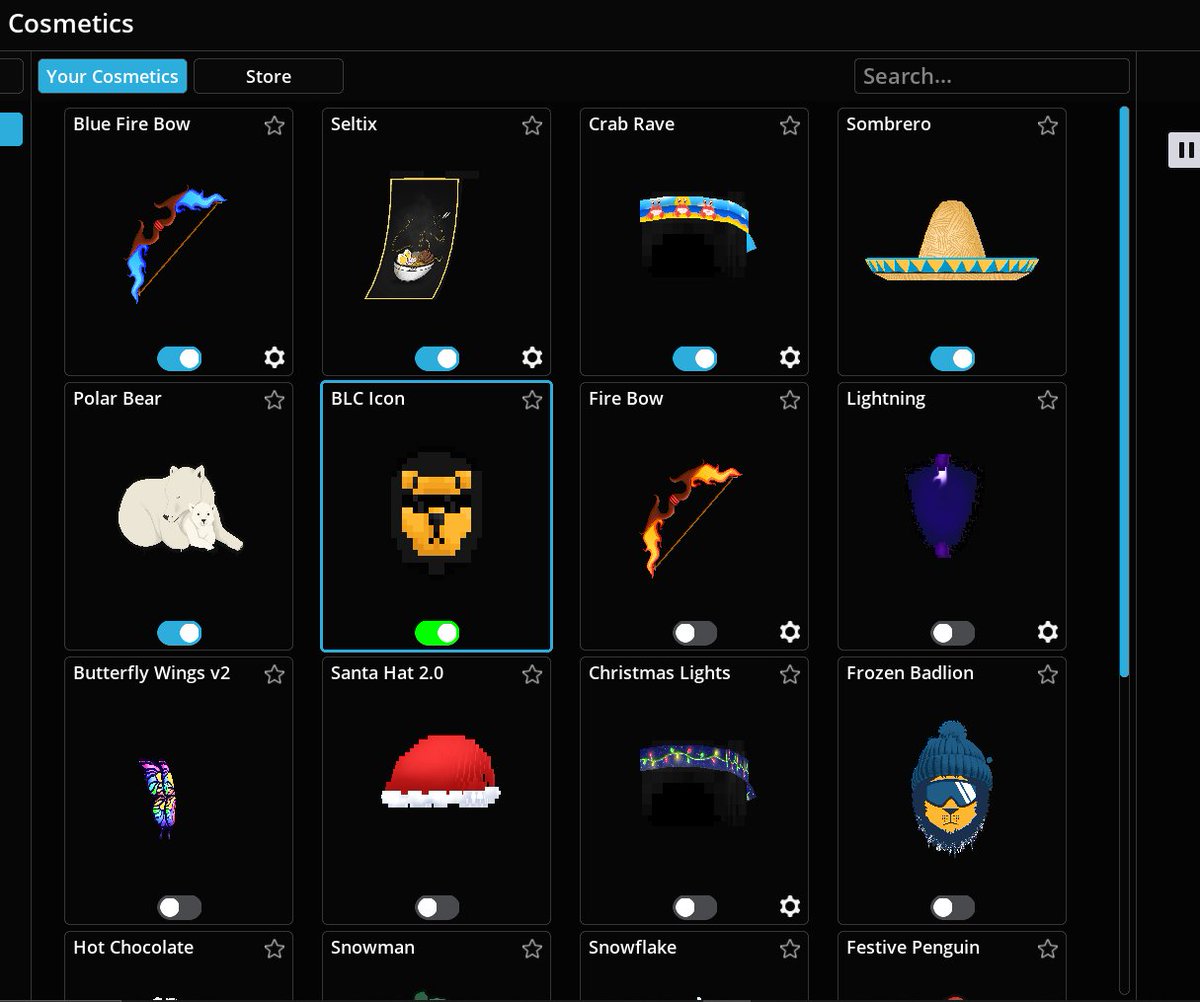
Task: Disable the Crab Rave toggle
Action: click(695, 358)
